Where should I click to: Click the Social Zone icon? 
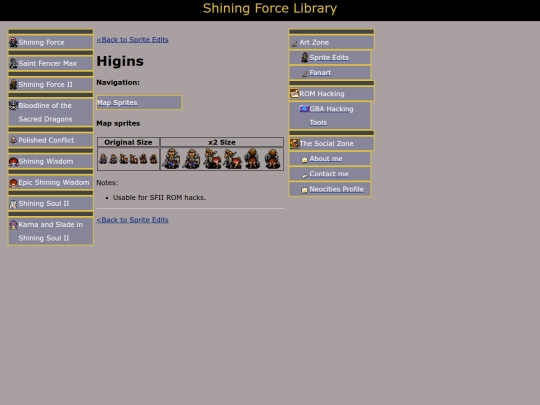(x=294, y=143)
